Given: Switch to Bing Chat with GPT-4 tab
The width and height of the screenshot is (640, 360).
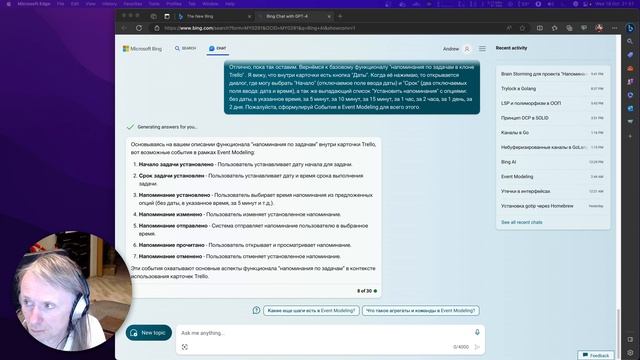Looking at the screenshot, I should [293, 16].
